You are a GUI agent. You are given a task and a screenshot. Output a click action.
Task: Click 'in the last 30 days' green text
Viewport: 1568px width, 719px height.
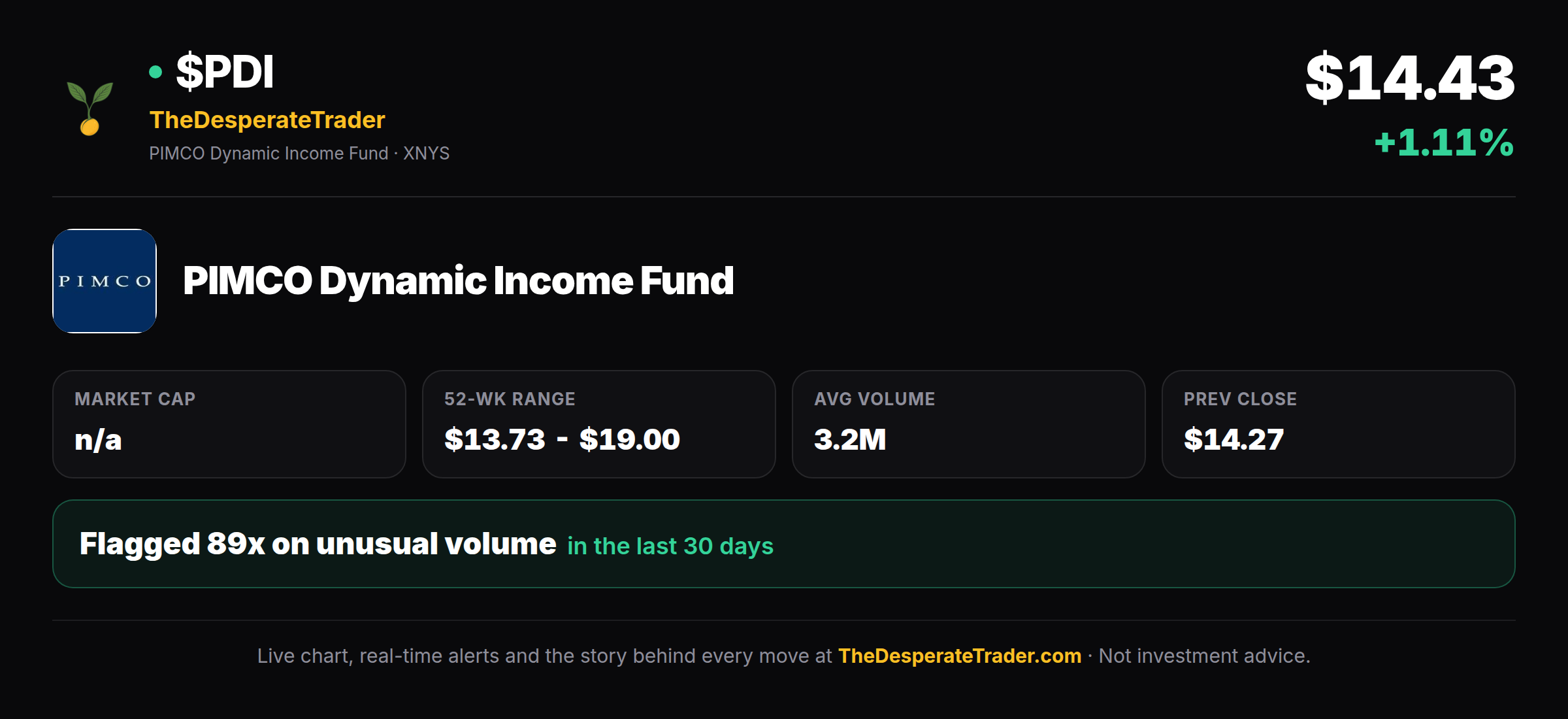[x=670, y=546]
